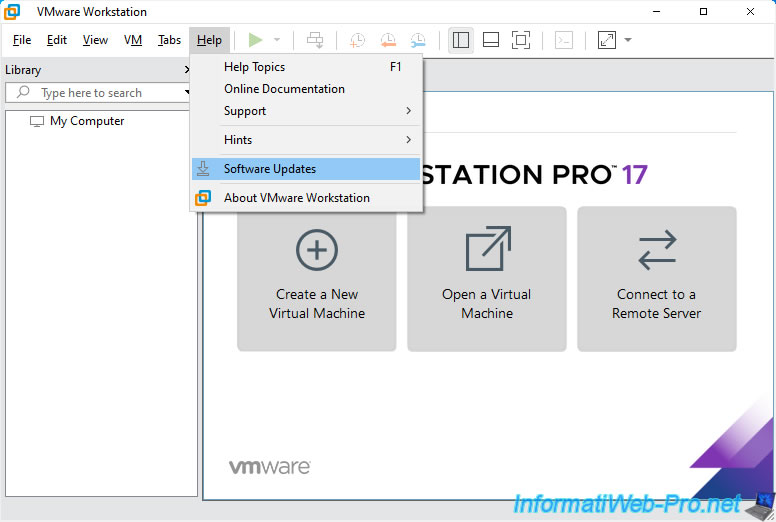Image resolution: width=776 pixels, height=522 pixels.
Task: Toggle full screen mode button
Action: (x=521, y=40)
